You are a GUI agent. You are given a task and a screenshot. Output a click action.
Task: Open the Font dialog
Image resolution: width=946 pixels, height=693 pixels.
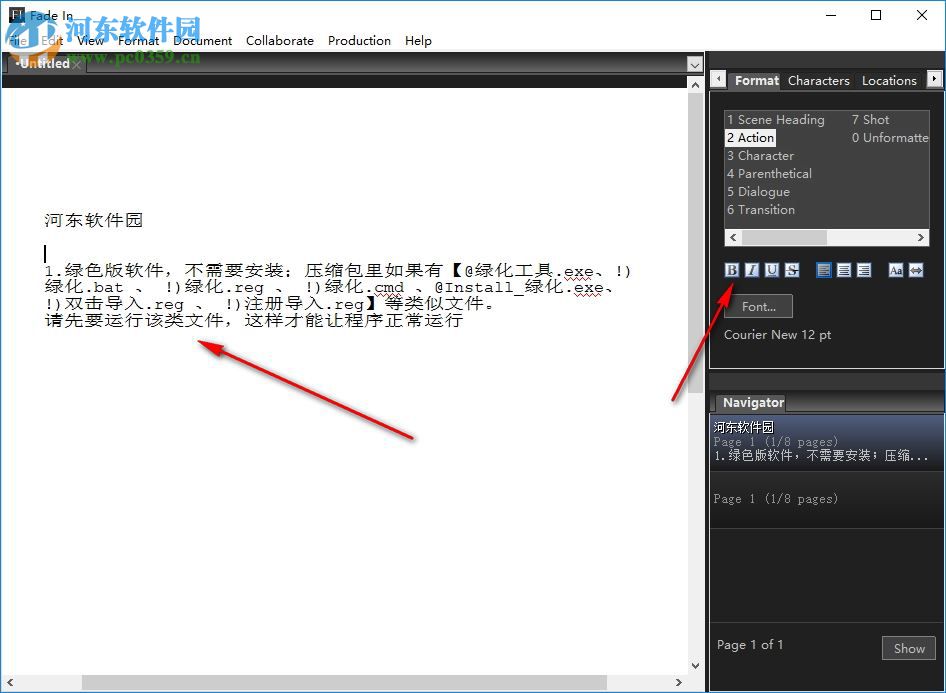pos(759,306)
